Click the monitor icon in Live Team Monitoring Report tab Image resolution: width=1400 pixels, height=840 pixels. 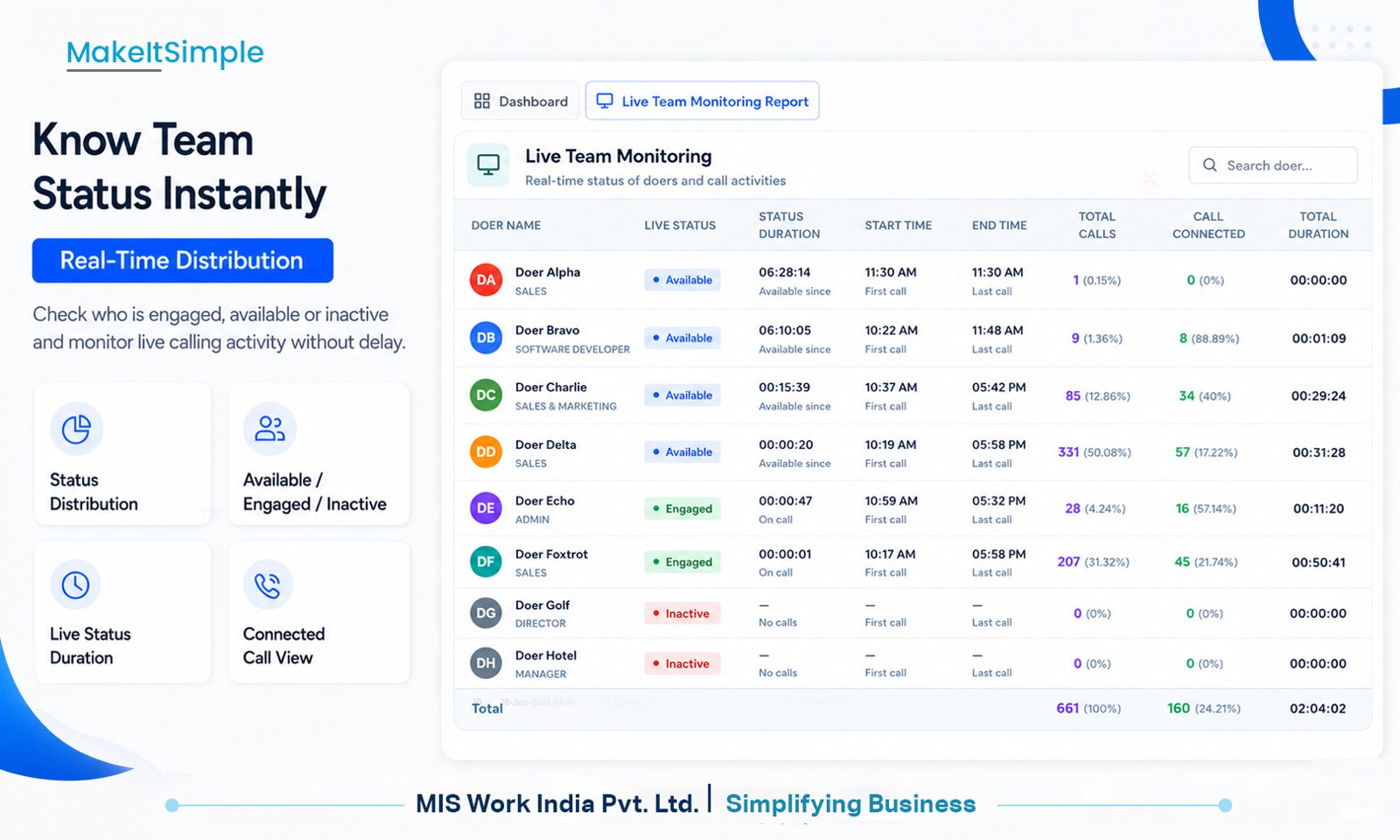point(605,101)
